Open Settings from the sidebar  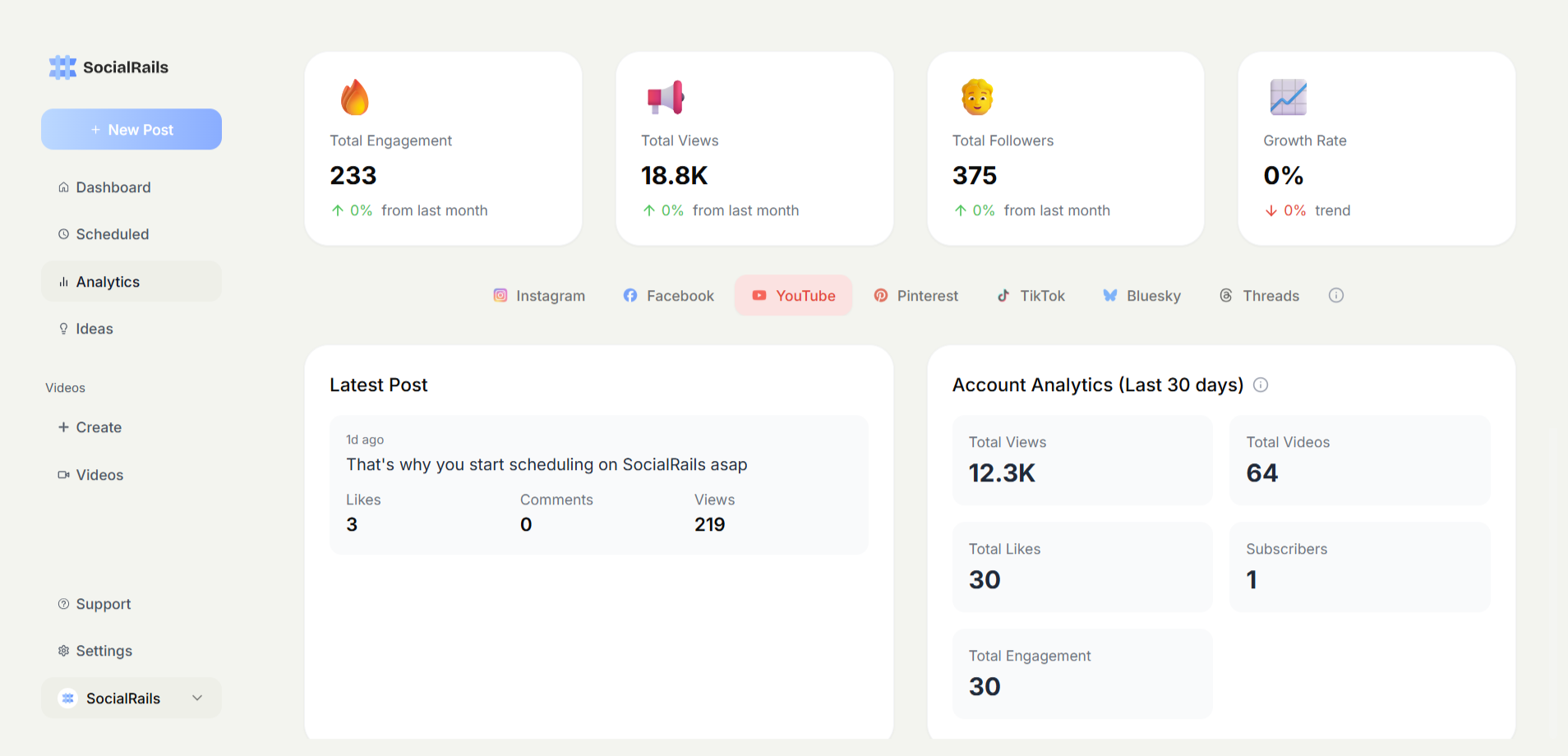point(131,651)
